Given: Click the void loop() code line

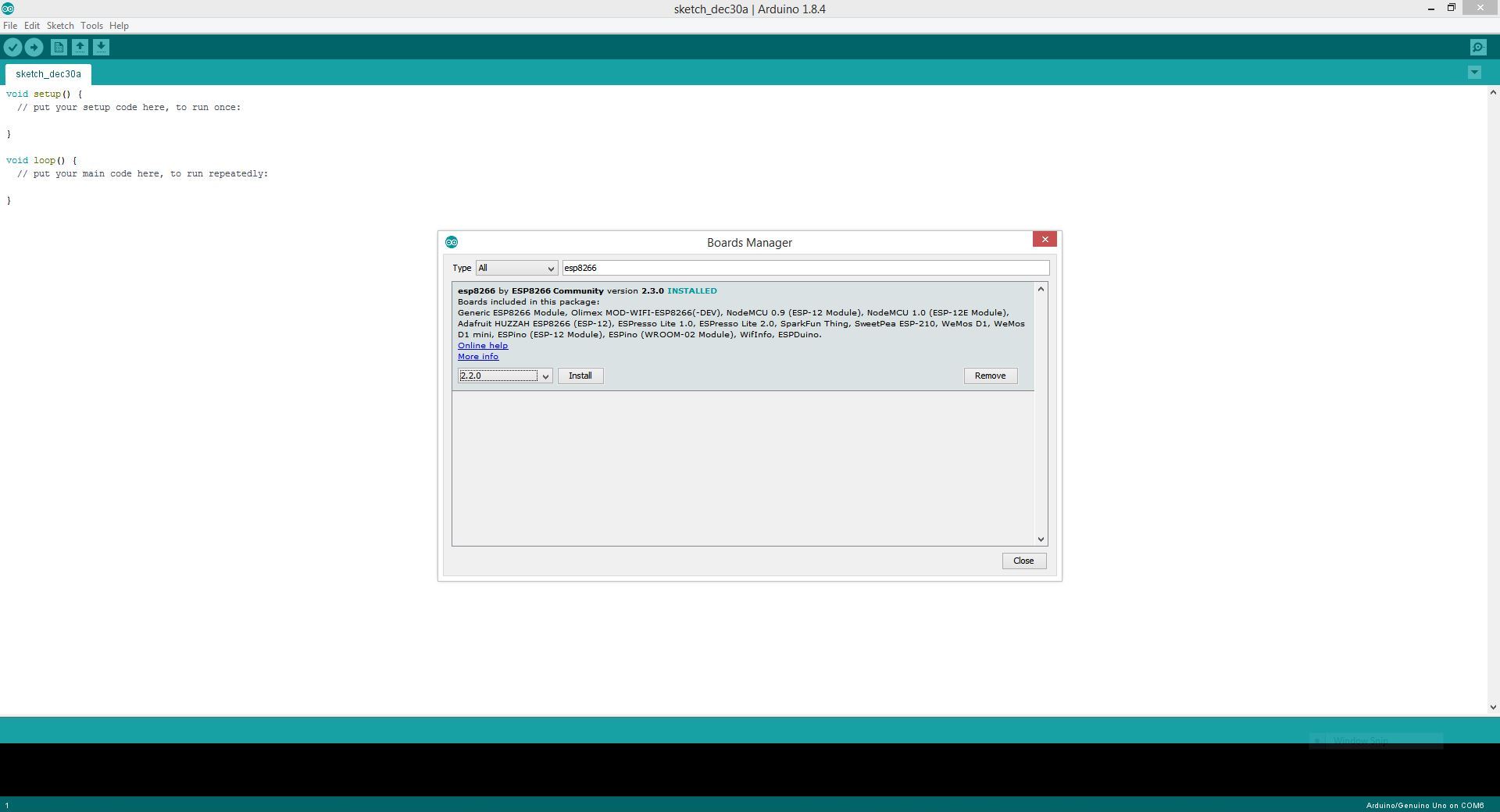Looking at the screenshot, I should click(x=41, y=160).
